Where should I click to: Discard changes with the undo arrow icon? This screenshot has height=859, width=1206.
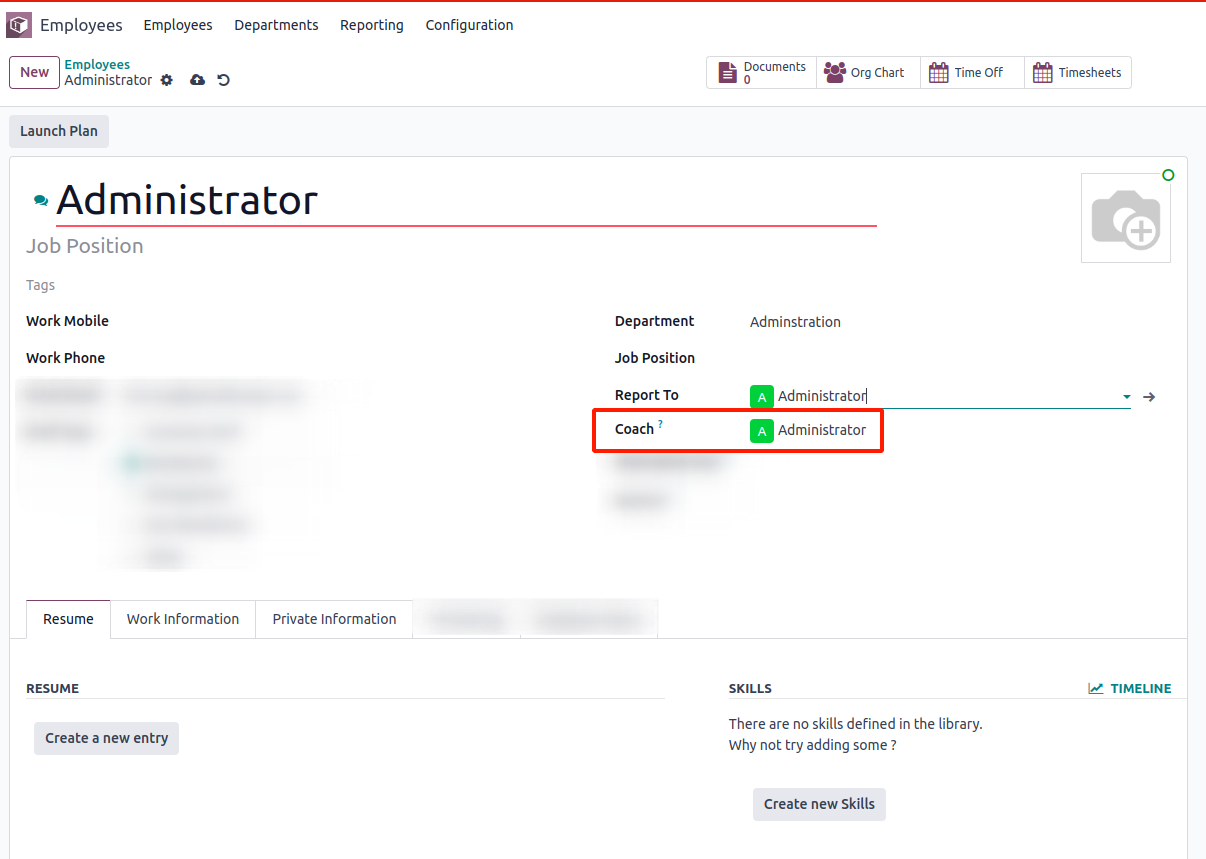click(x=224, y=80)
